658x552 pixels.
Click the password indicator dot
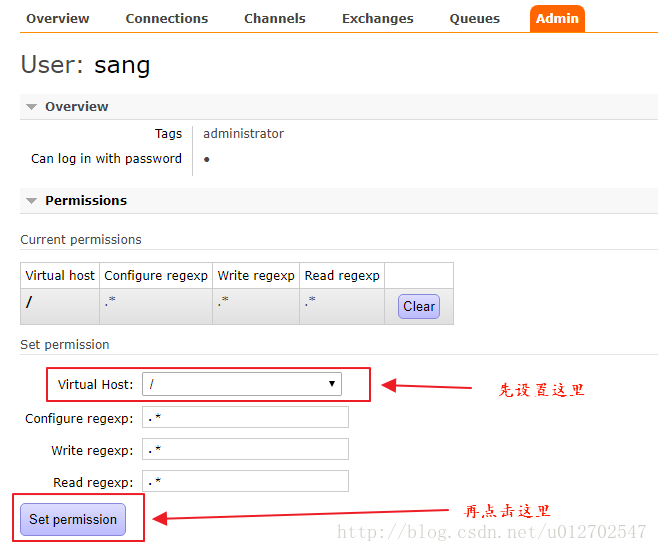(x=206, y=159)
